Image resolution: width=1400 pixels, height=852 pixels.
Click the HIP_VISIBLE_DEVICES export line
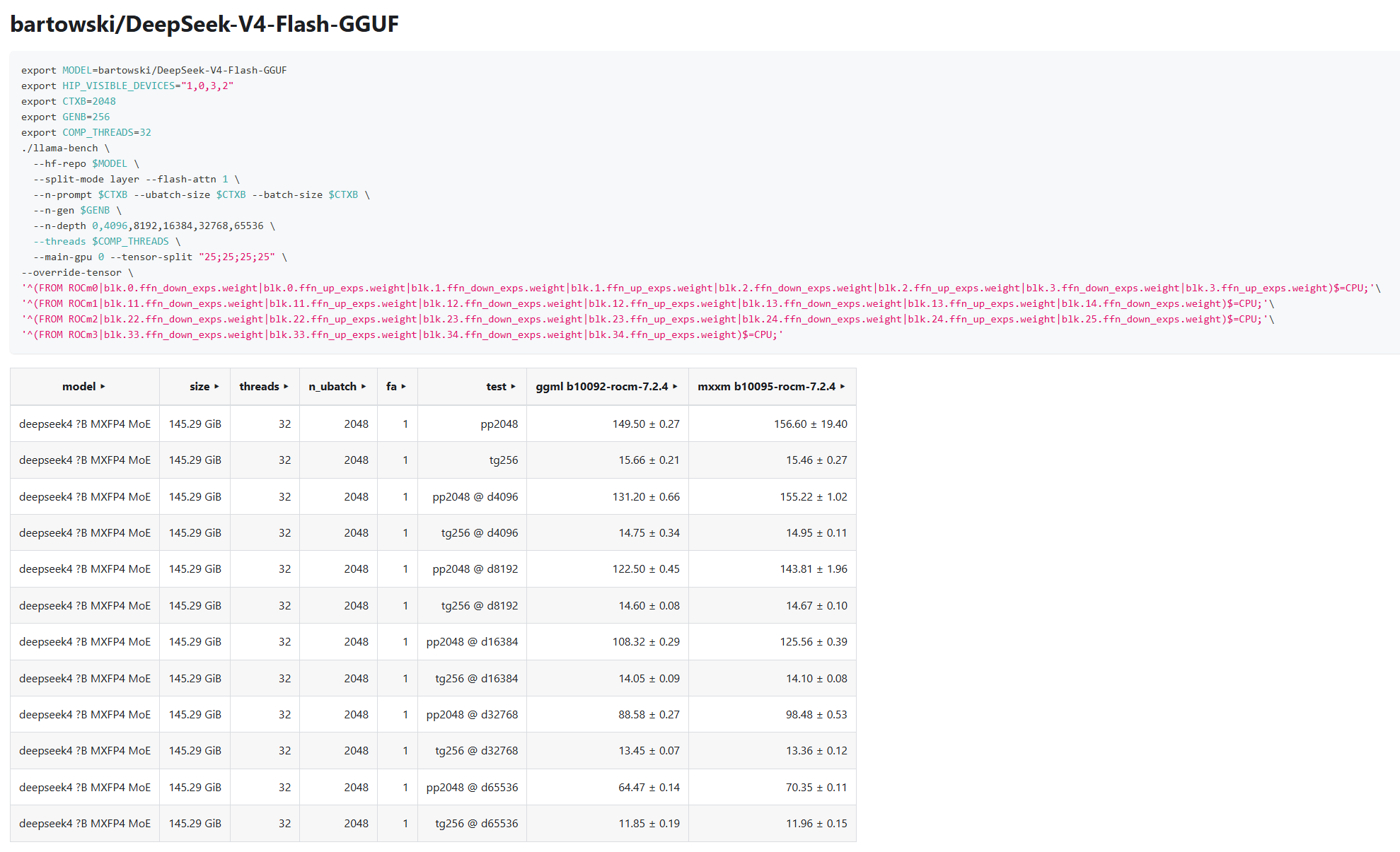[x=127, y=86]
